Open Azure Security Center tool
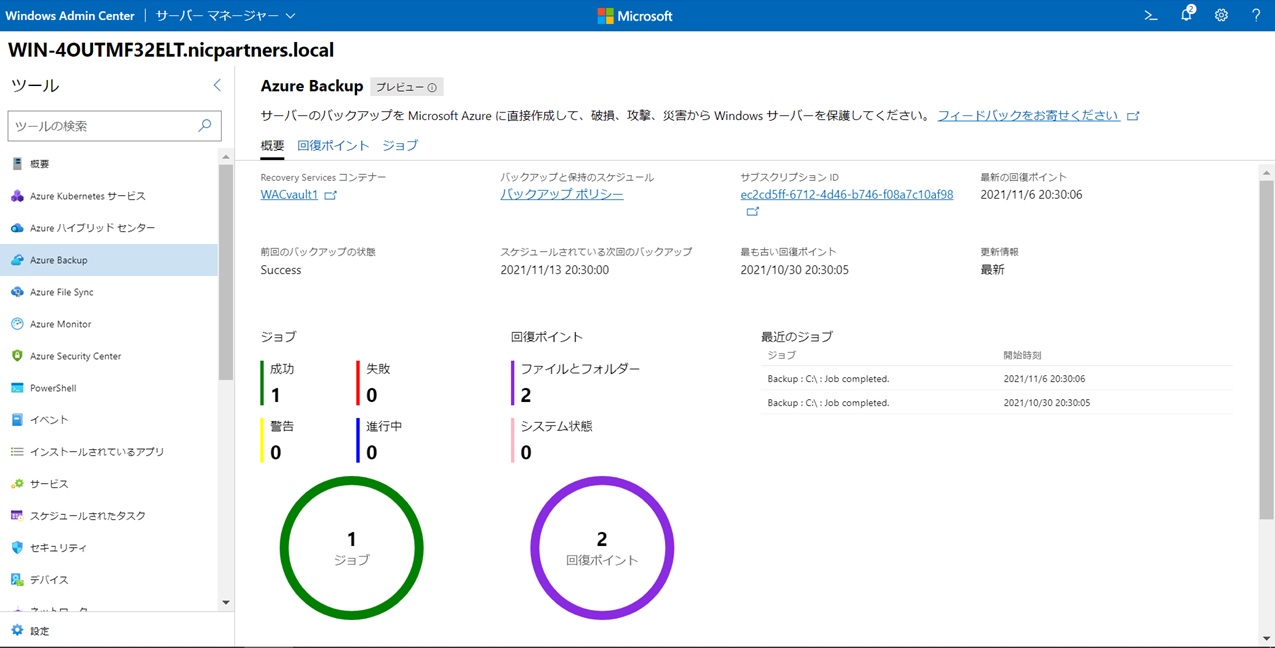 click(x=75, y=356)
